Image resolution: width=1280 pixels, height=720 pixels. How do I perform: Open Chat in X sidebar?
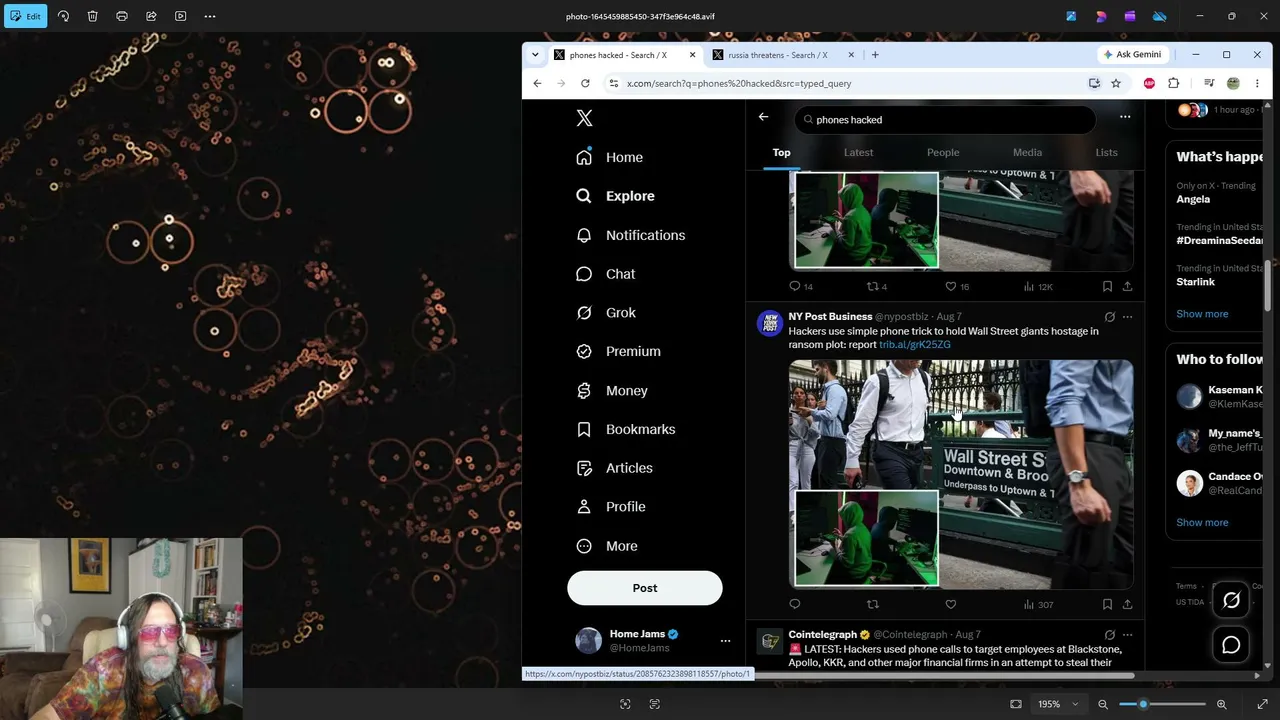tap(606, 274)
